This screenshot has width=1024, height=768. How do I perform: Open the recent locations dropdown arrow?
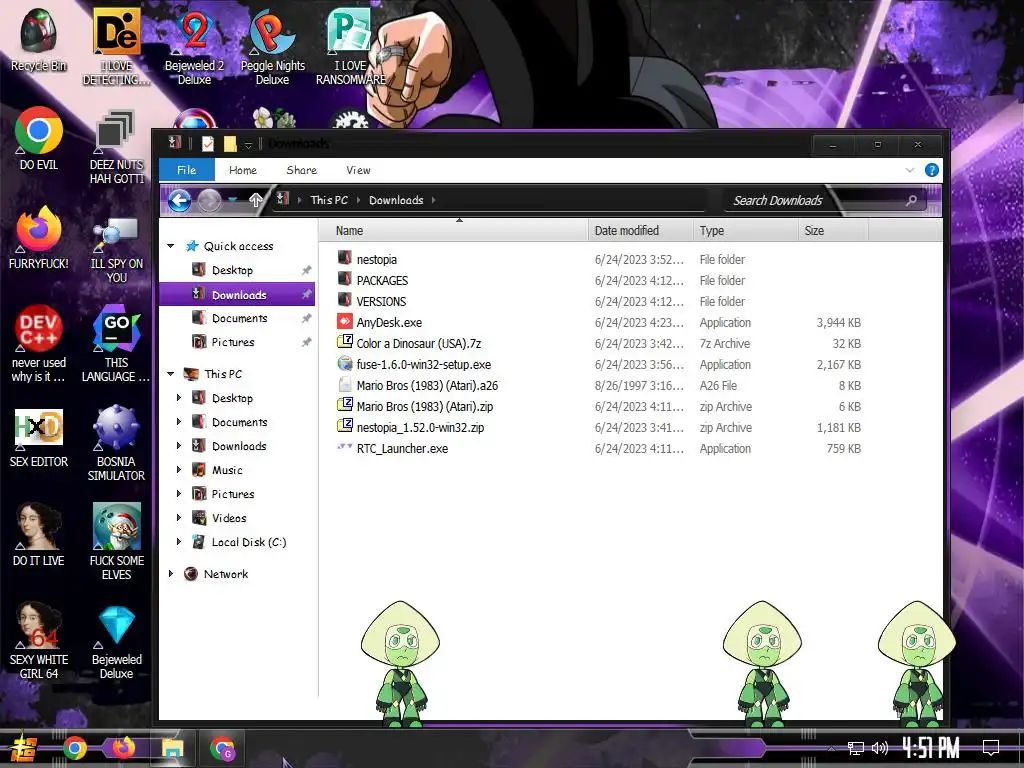pos(232,200)
